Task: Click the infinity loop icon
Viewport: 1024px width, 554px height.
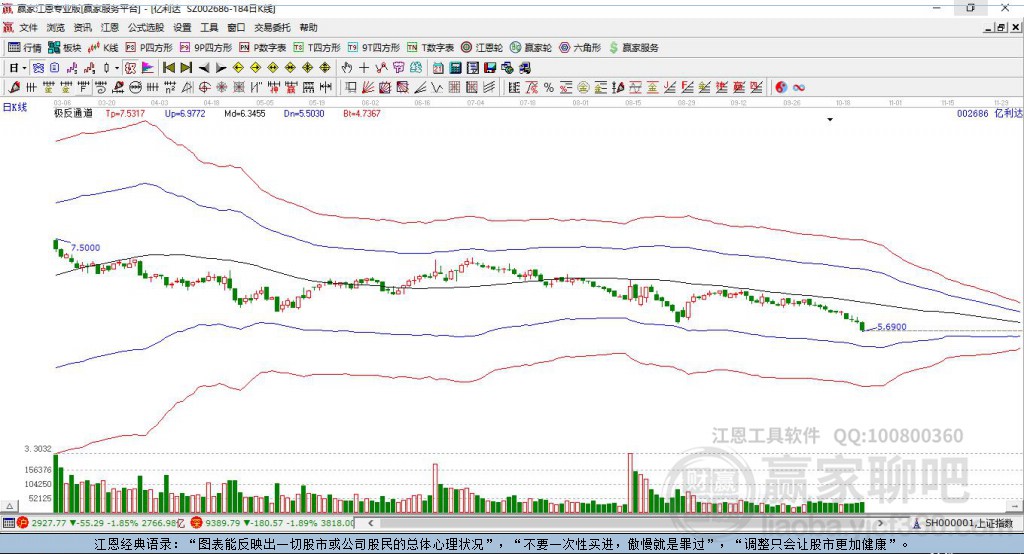Action: tap(799, 88)
